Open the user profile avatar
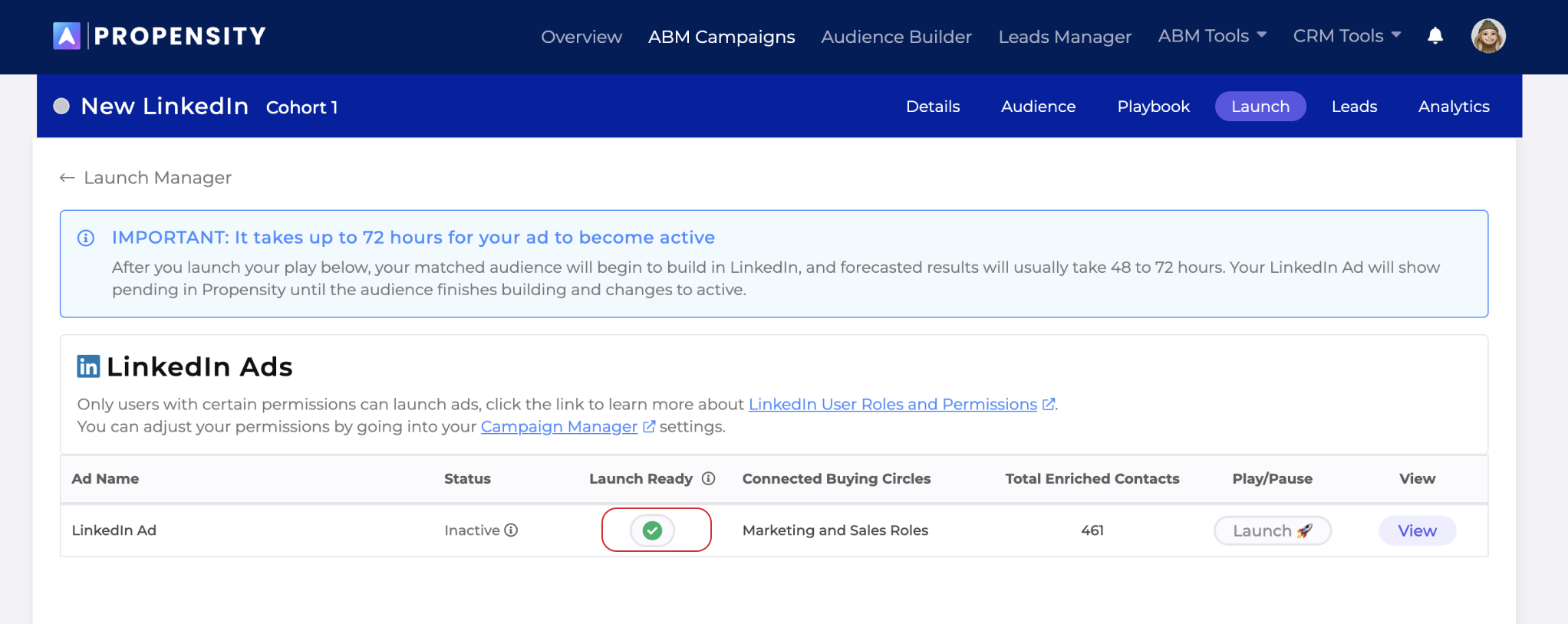 pyautogui.click(x=1488, y=36)
